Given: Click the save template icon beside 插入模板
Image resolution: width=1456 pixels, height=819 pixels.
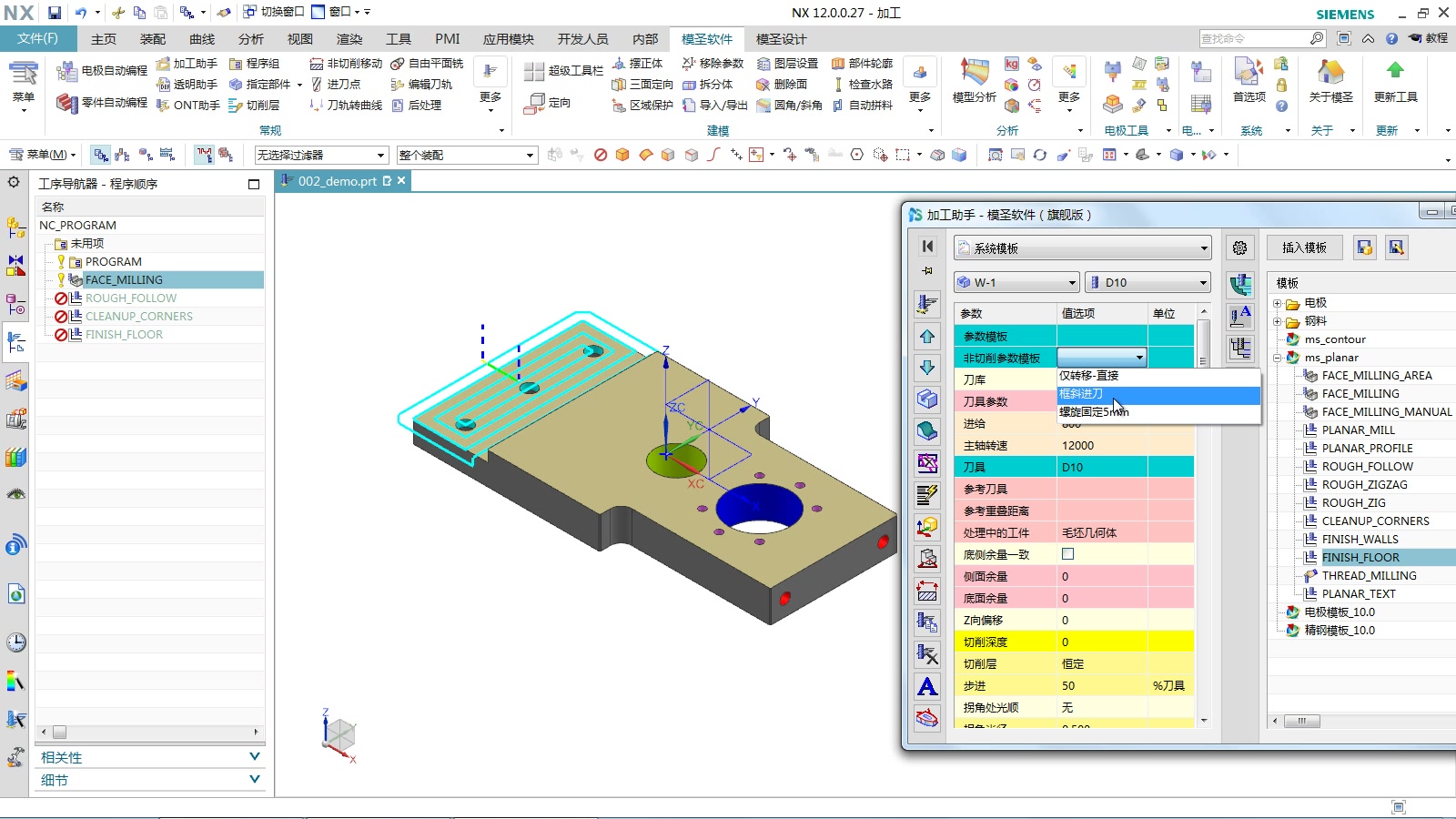Looking at the screenshot, I should (1363, 248).
